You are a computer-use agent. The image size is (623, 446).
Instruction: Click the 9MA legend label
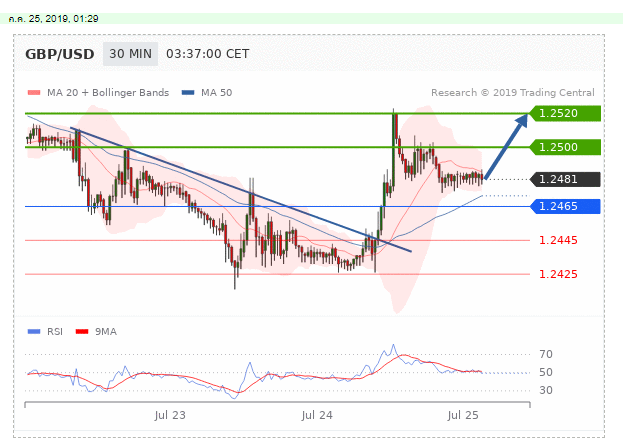(106, 332)
